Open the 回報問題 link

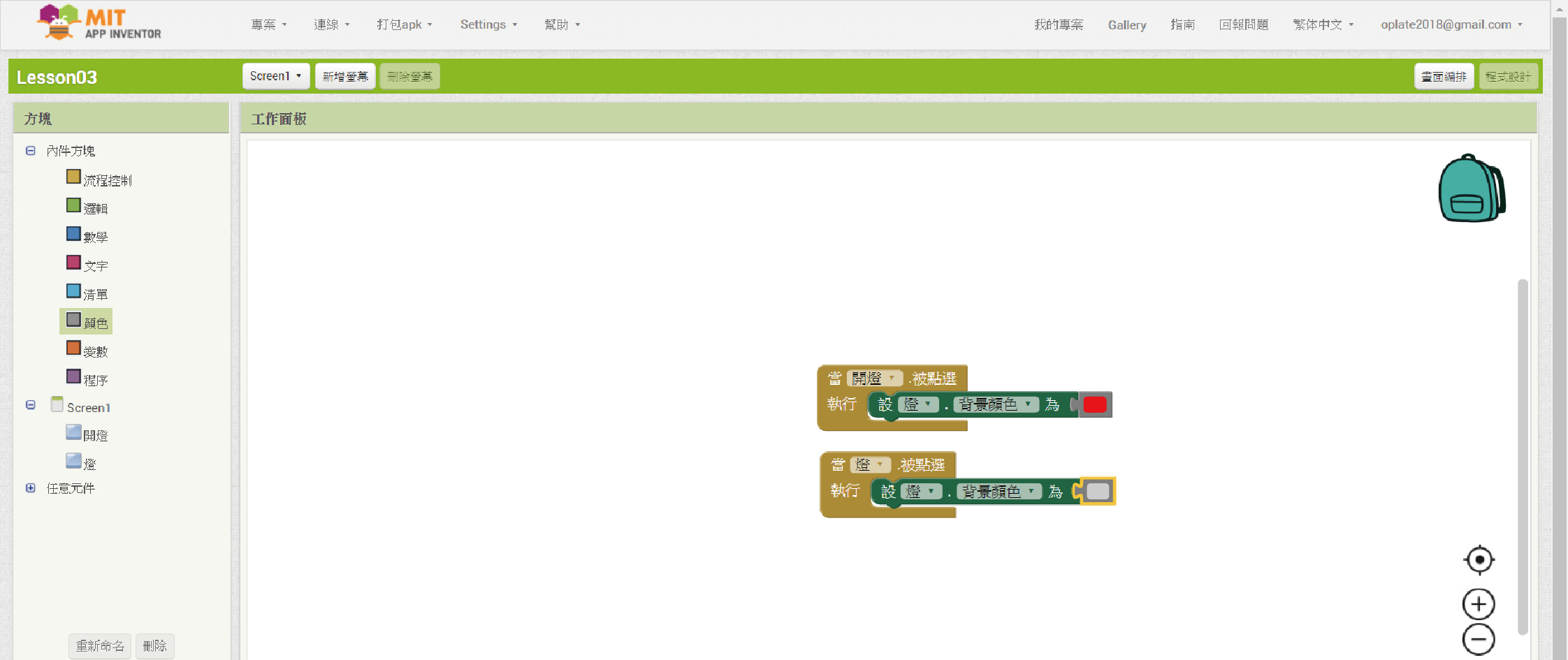1244,24
